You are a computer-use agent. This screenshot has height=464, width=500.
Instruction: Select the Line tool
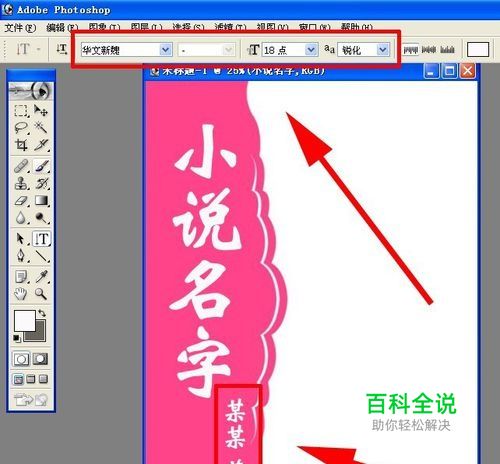pyautogui.click(x=41, y=256)
